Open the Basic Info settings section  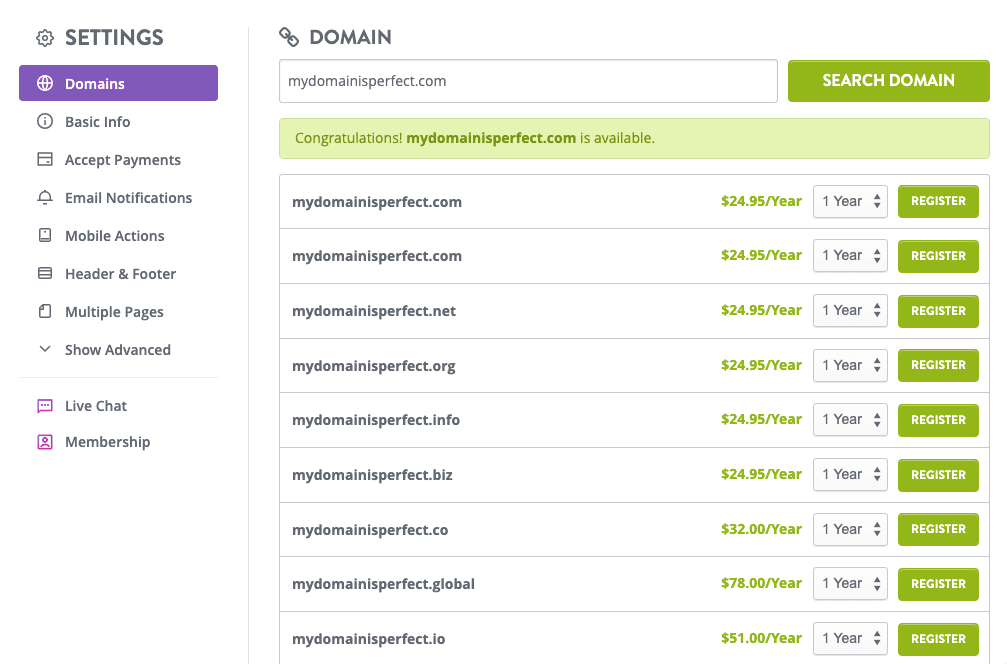[x=98, y=122]
